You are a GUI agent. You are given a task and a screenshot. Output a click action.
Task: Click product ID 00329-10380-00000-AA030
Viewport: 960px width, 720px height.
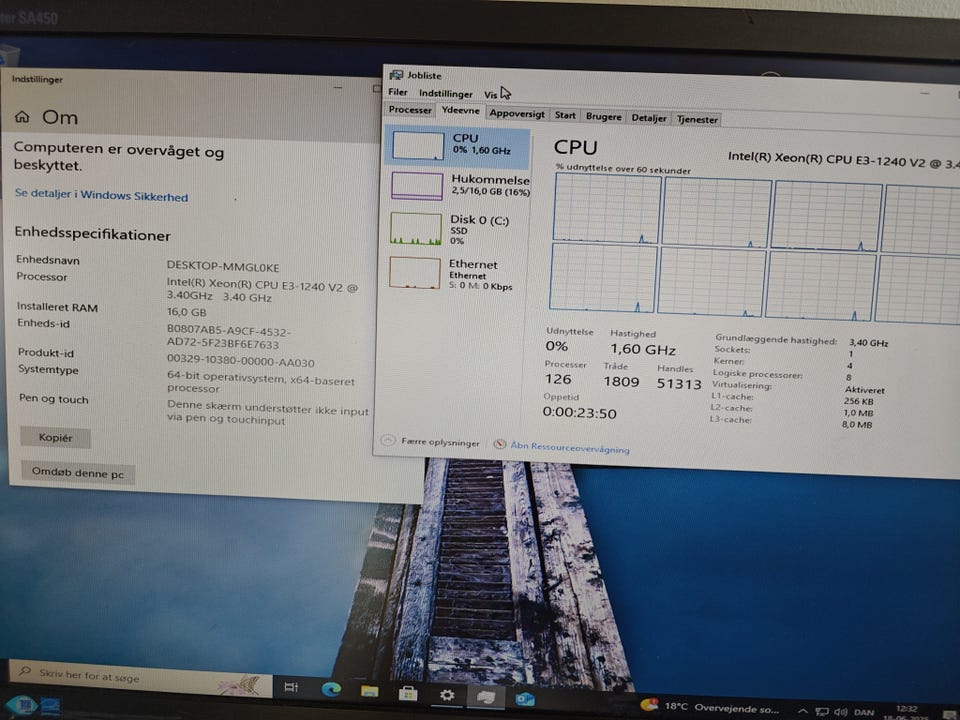241,361
